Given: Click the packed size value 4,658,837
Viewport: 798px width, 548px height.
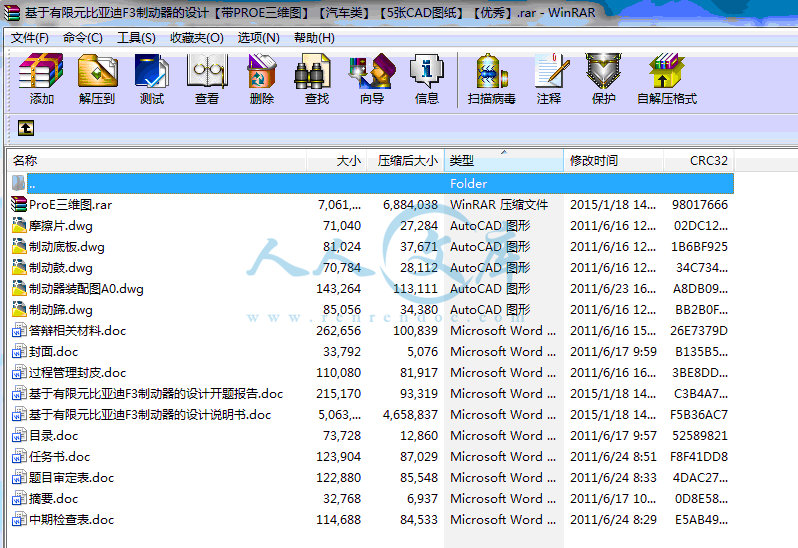Looking at the screenshot, I should 410,415.
